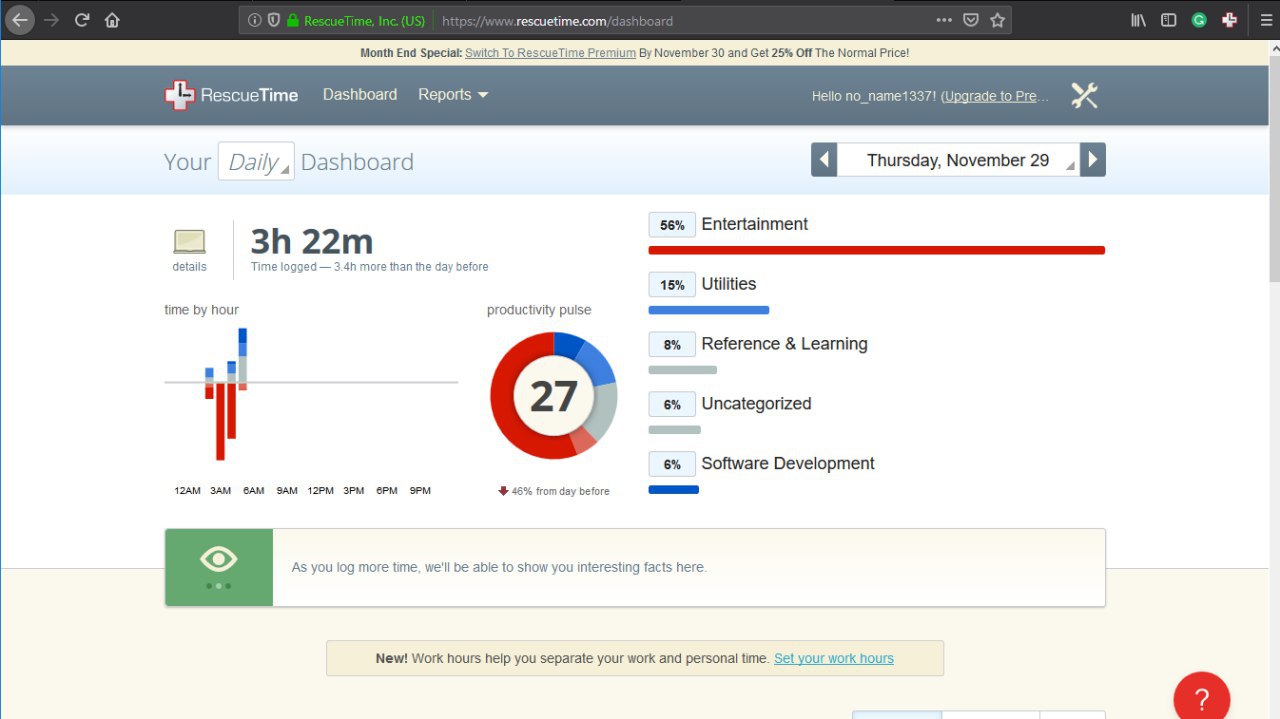The width and height of the screenshot is (1280, 719).
Task: Open the Uncategorized category
Action: point(756,404)
